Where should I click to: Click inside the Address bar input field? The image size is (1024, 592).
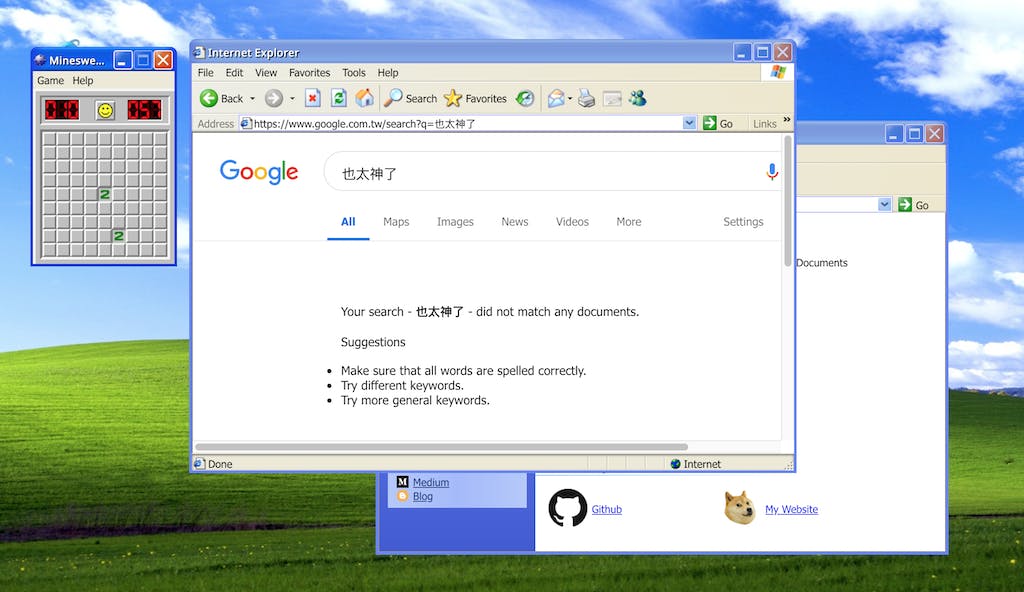pos(450,122)
